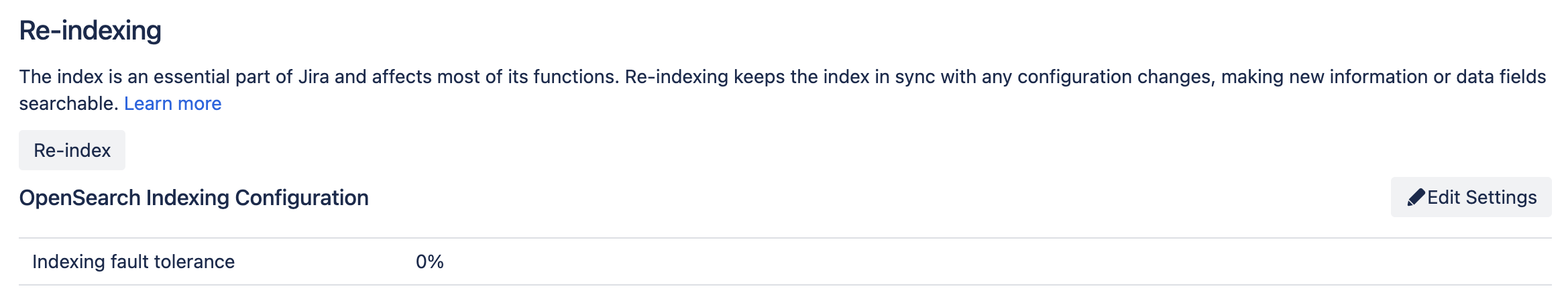The image size is (1568, 307).
Task: Open the Learn more link
Action: click(172, 103)
